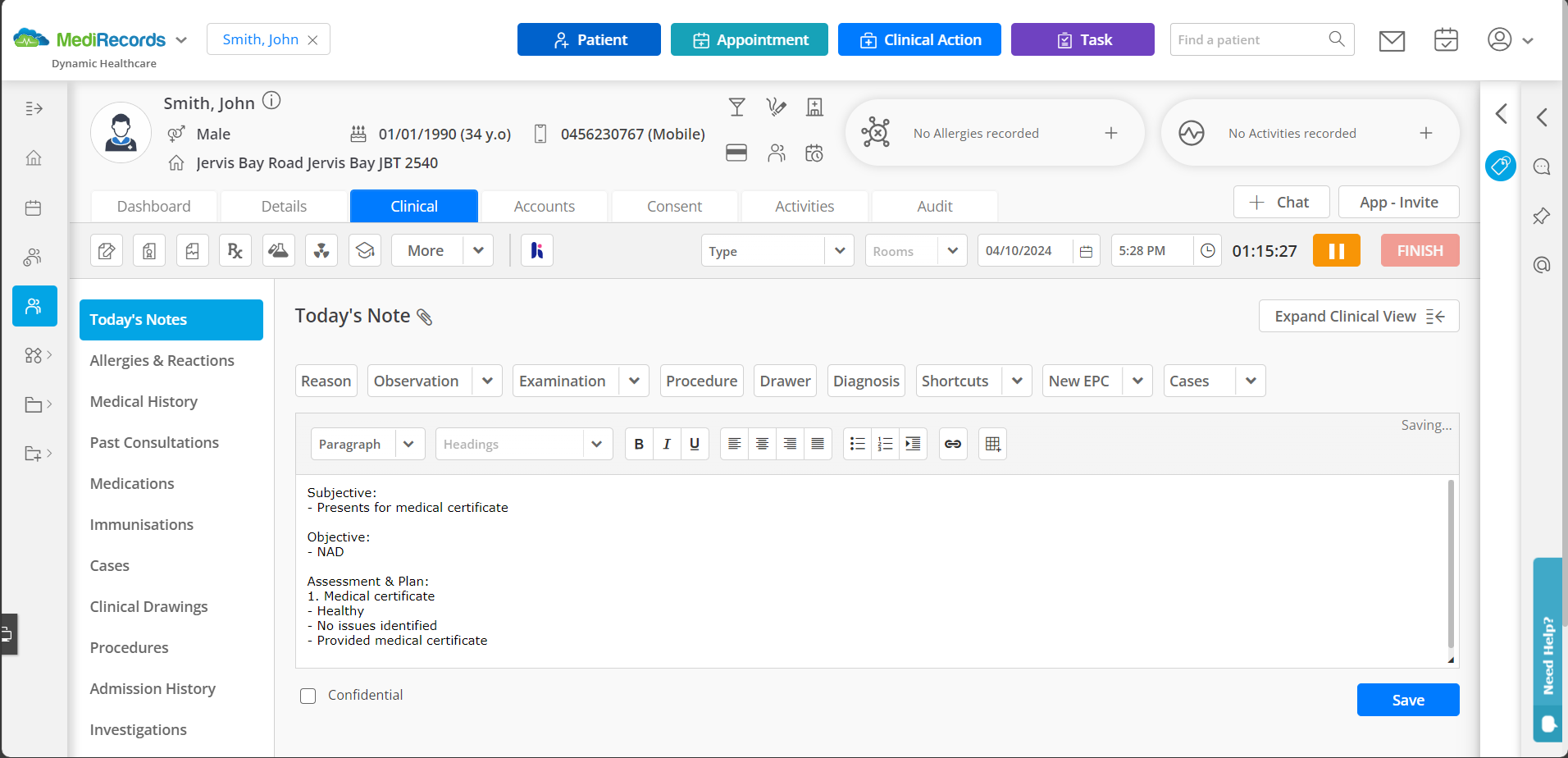Toggle bold formatting
1568x758 pixels.
point(639,444)
